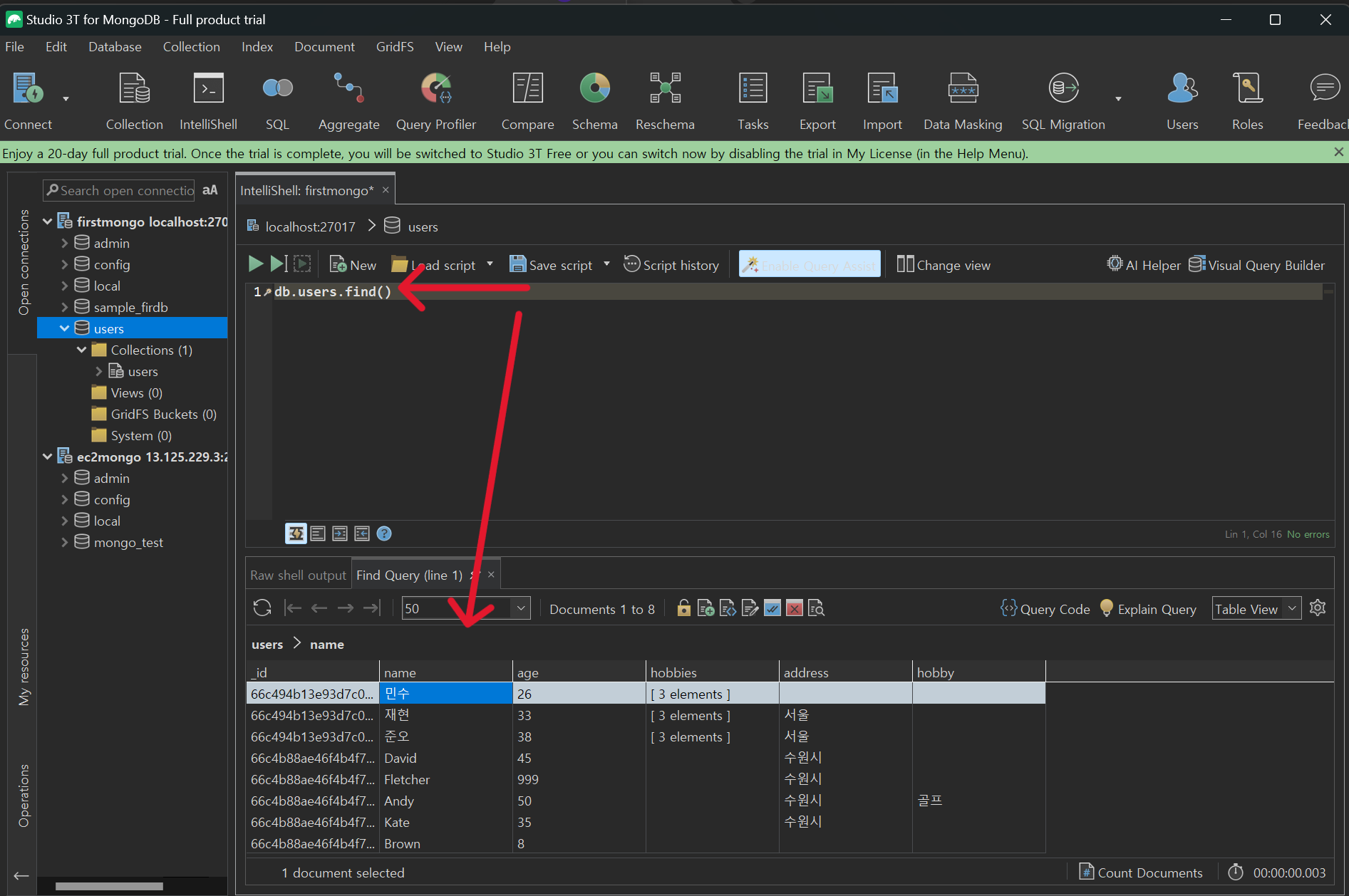Open the Users manager
The width and height of the screenshot is (1349, 896).
(x=1182, y=101)
